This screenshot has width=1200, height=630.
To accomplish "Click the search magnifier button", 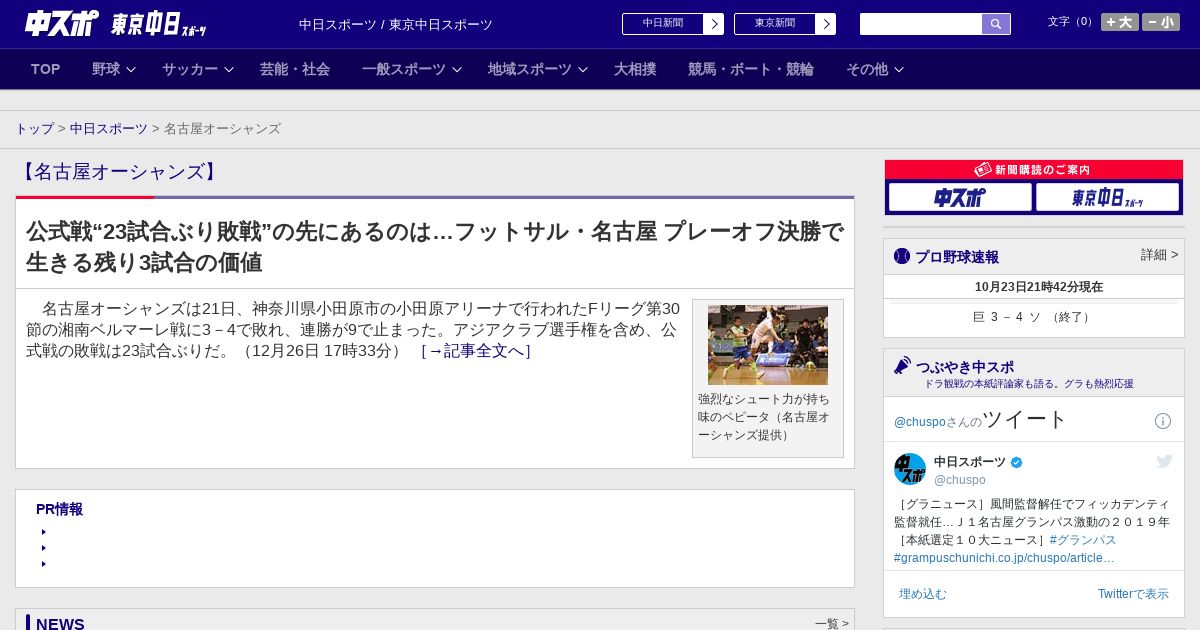I will (996, 24).
